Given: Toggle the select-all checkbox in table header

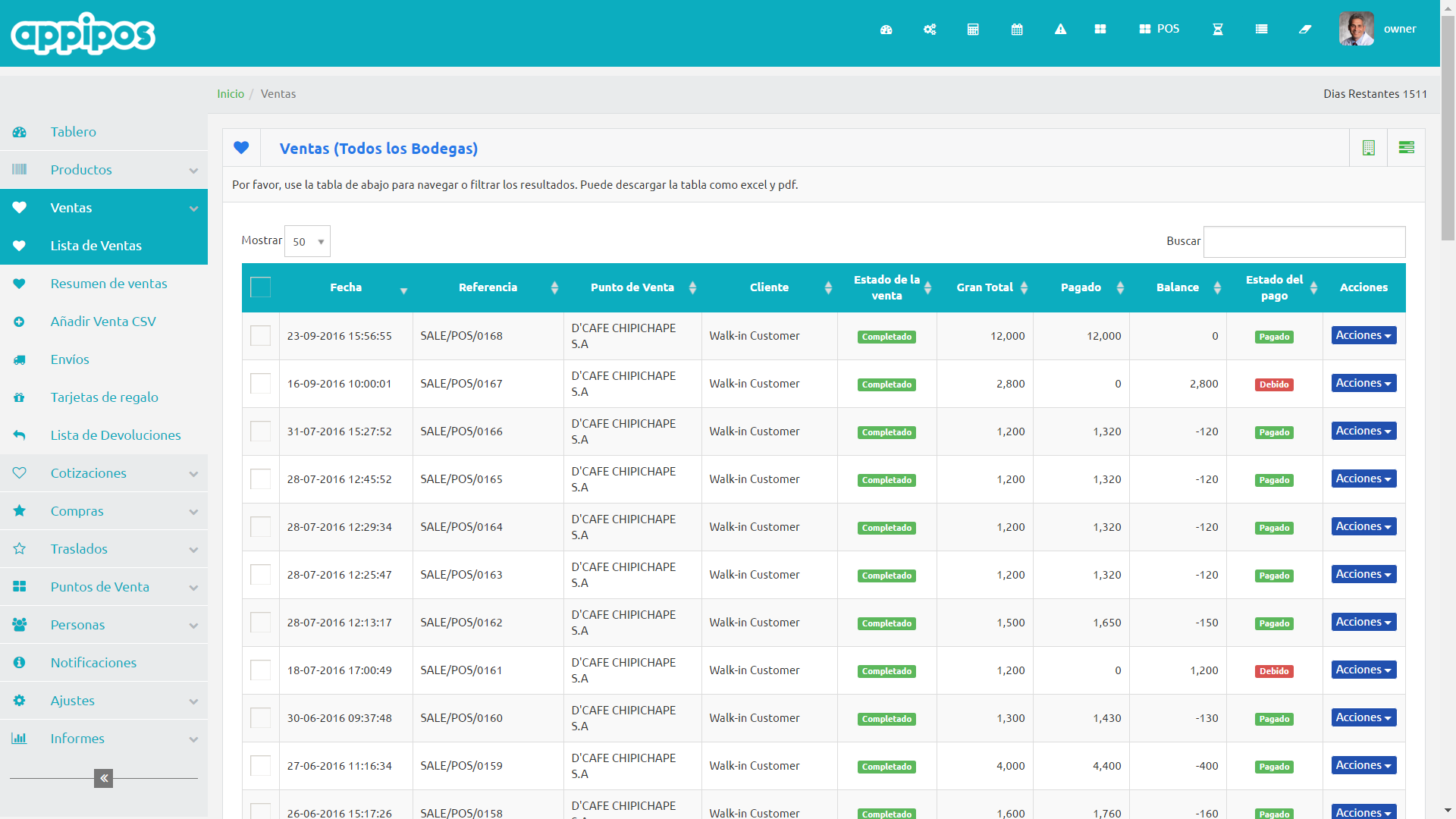Looking at the screenshot, I should [260, 287].
